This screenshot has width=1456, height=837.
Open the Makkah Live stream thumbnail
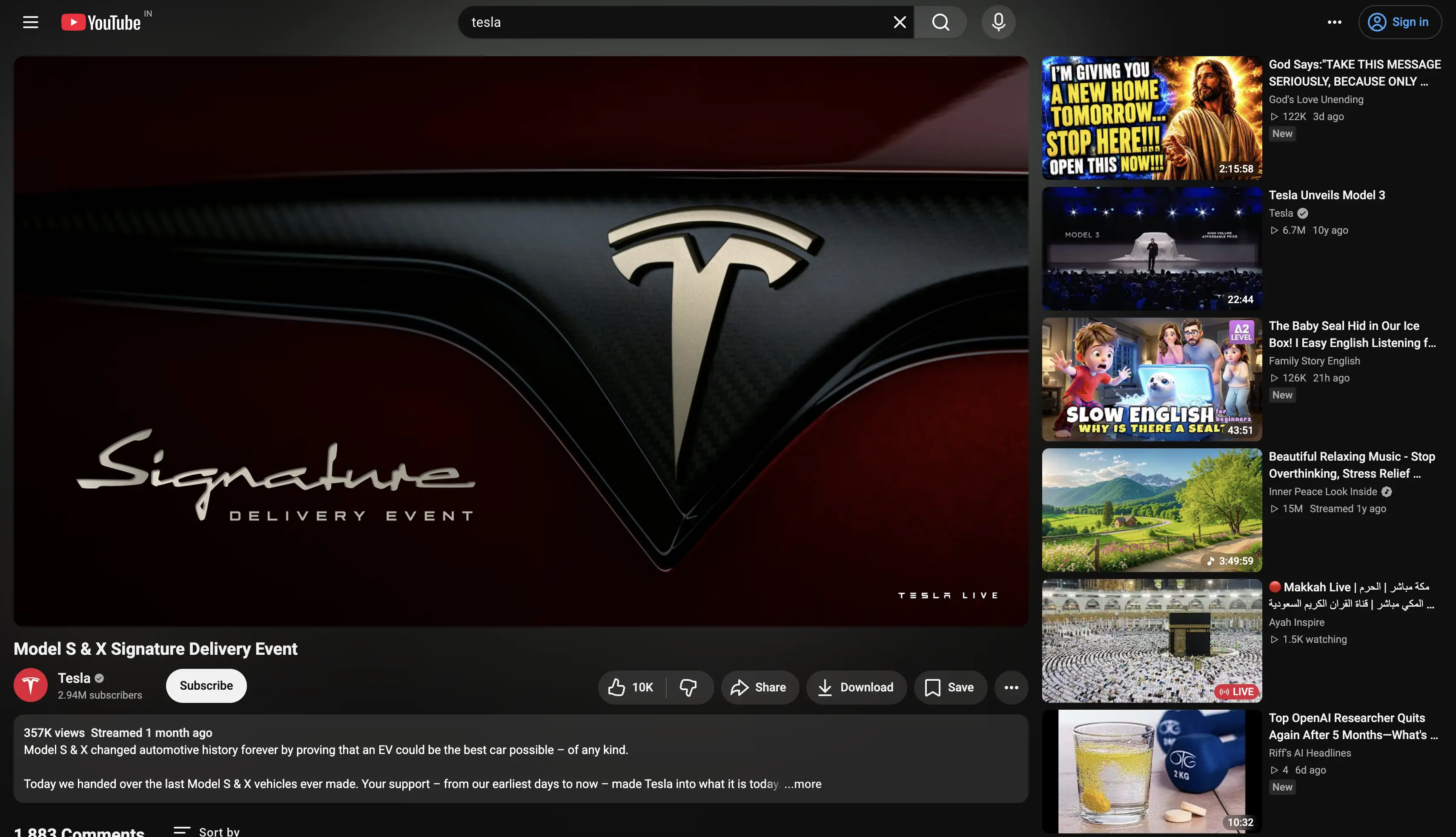[x=1152, y=641]
